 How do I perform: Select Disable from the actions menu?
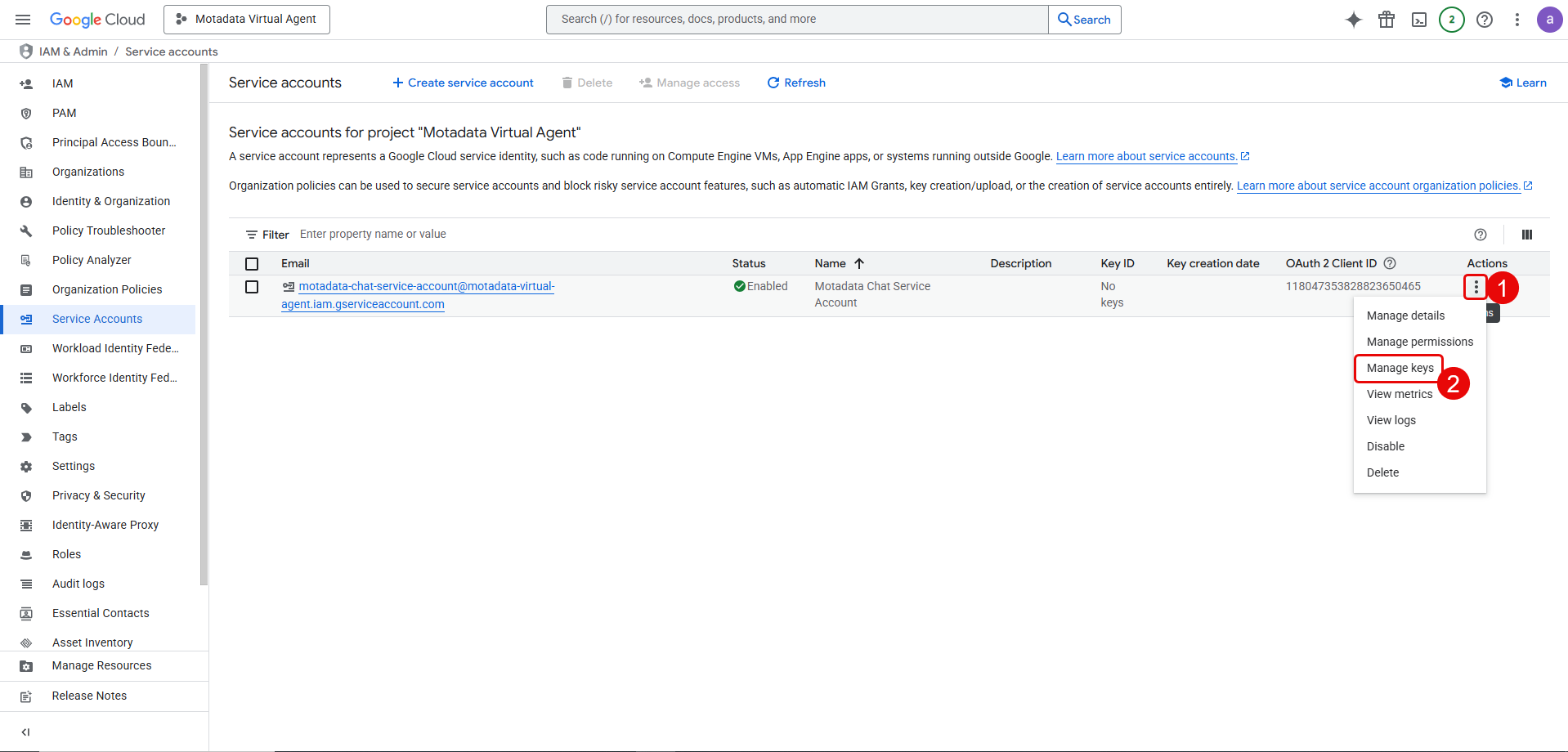pos(1385,445)
